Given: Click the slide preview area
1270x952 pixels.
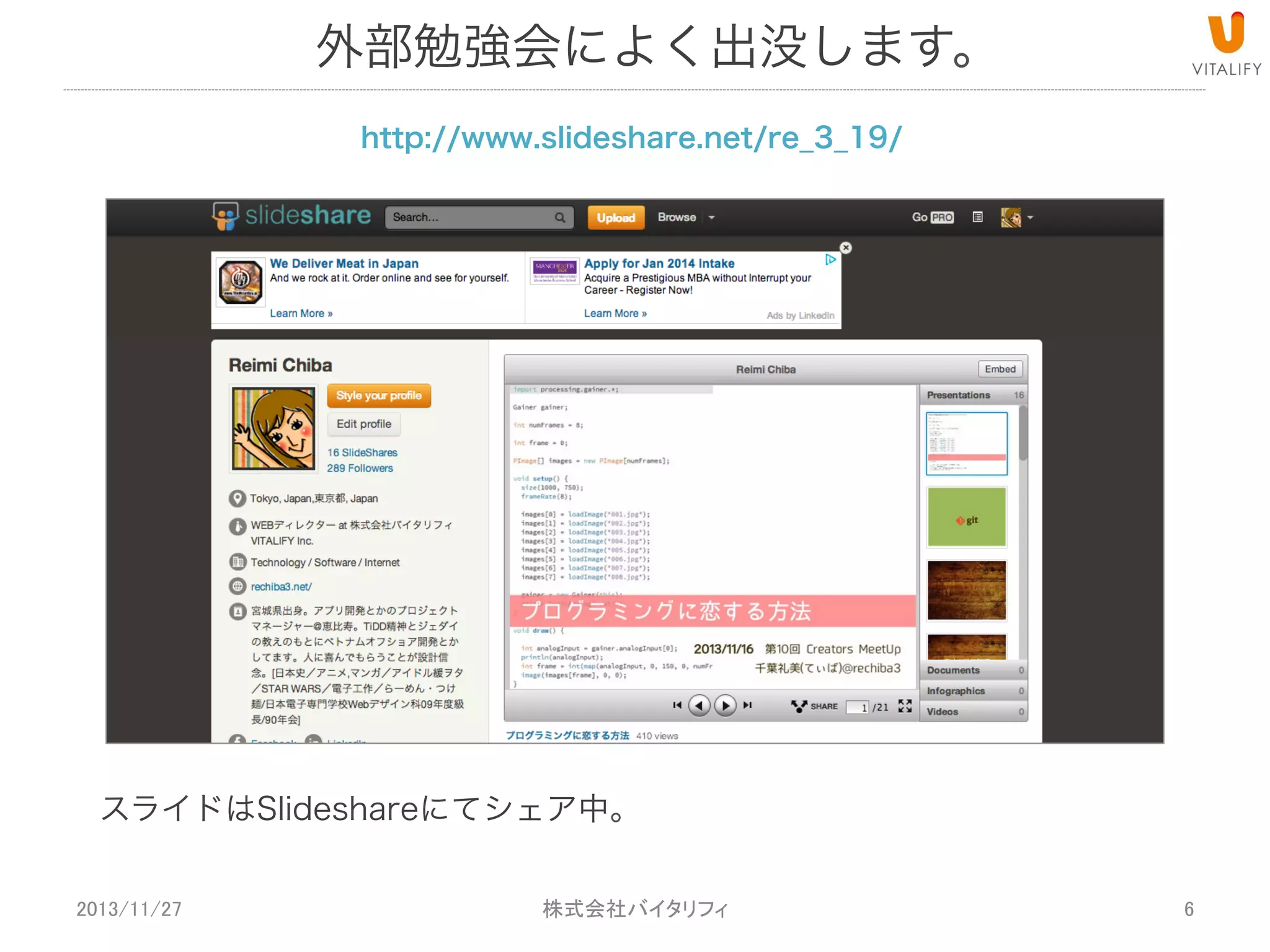Looking at the screenshot, I should (713, 537).
